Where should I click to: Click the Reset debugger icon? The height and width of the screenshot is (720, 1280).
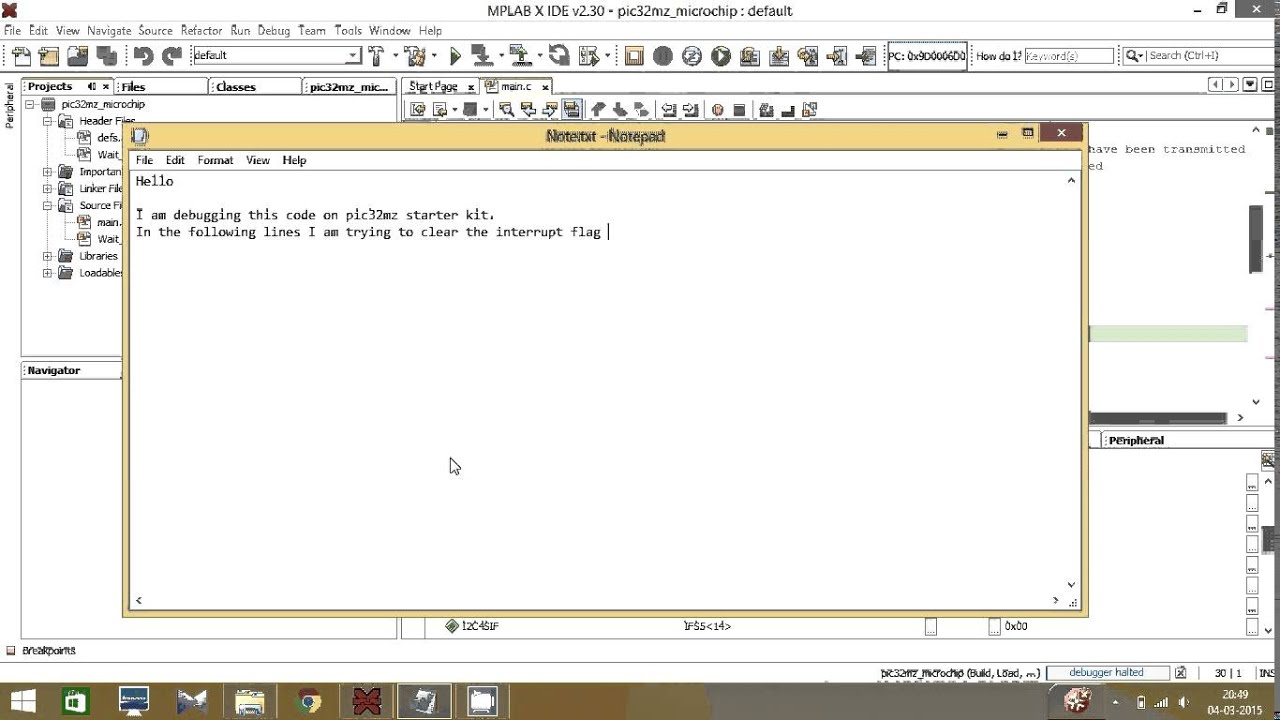[692, 56]
